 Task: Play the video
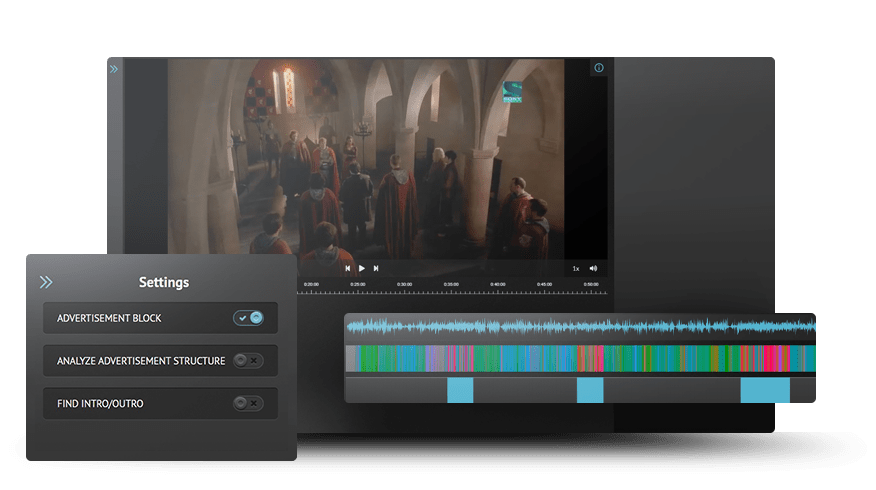click(x=361, y=268)
